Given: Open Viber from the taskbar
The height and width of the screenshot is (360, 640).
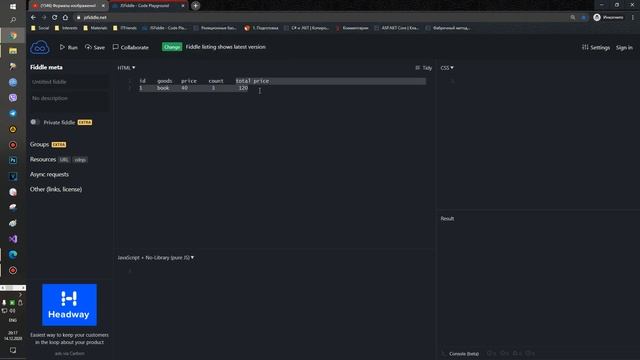Looking at the screenshot, I should pyautogui.click(x=13, y=98).
